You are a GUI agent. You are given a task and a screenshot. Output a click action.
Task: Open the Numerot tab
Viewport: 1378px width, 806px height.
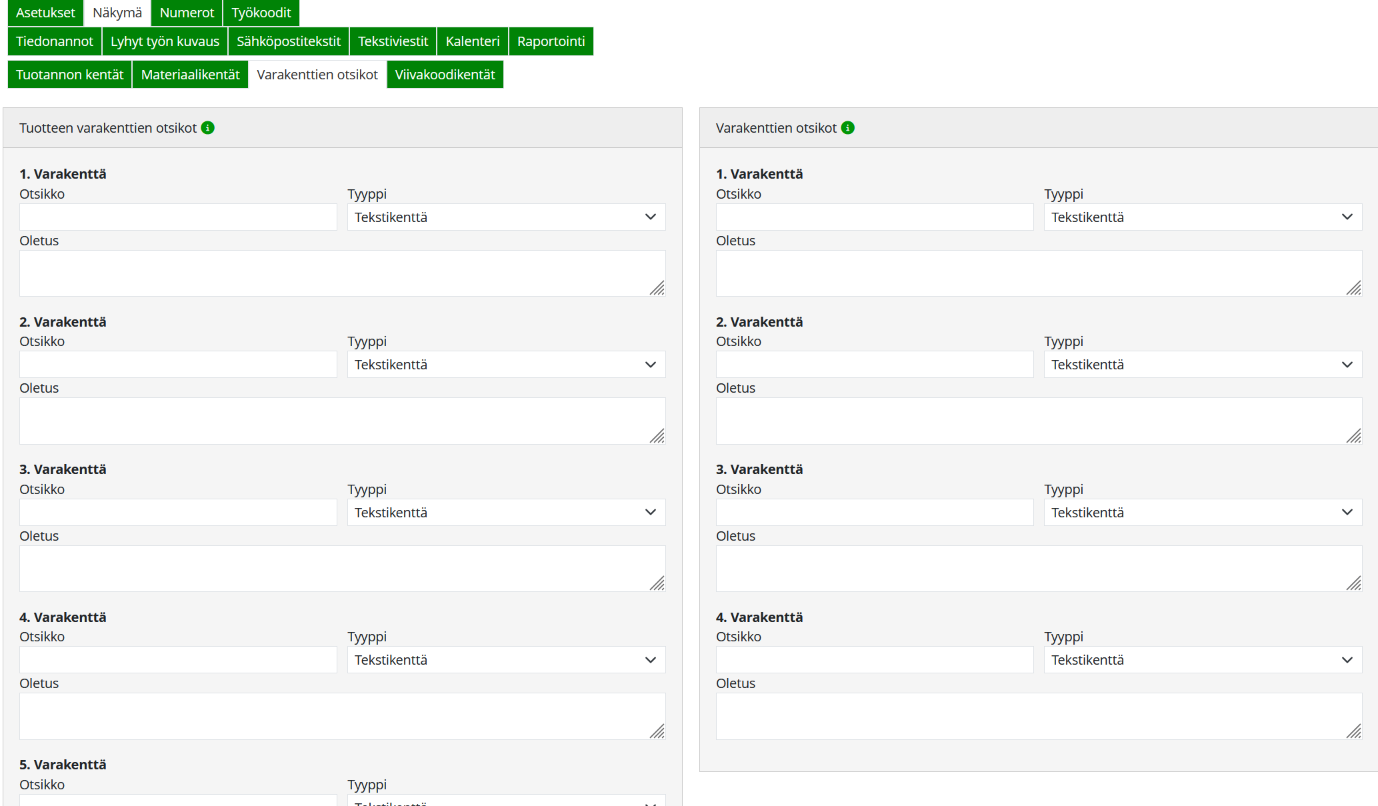187,13
